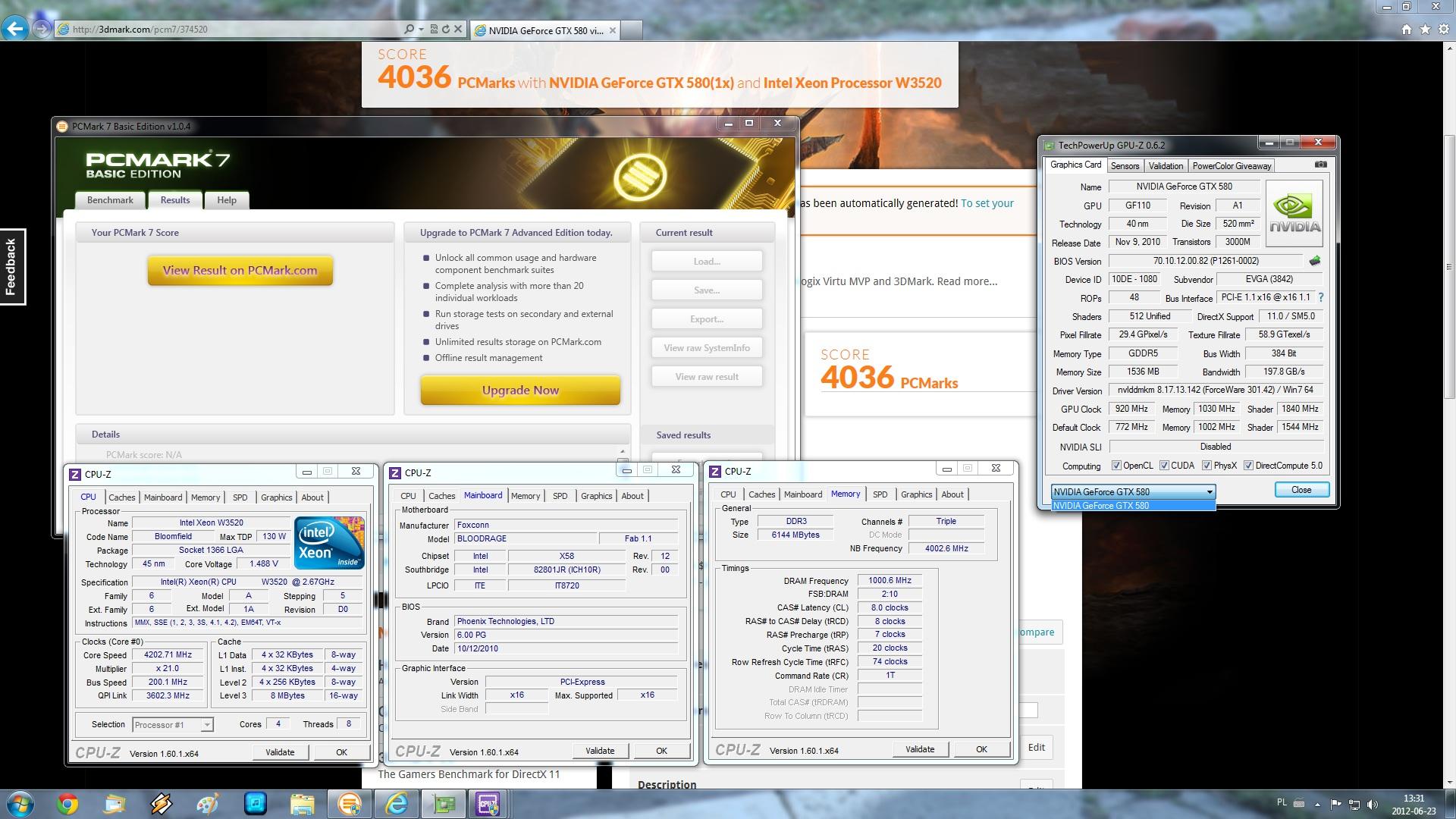Click the NVIDIA logo in GPU-Z
The width and height of the screenshot is (1456, 819).
pyautogui.click(x=1294, y=213)
